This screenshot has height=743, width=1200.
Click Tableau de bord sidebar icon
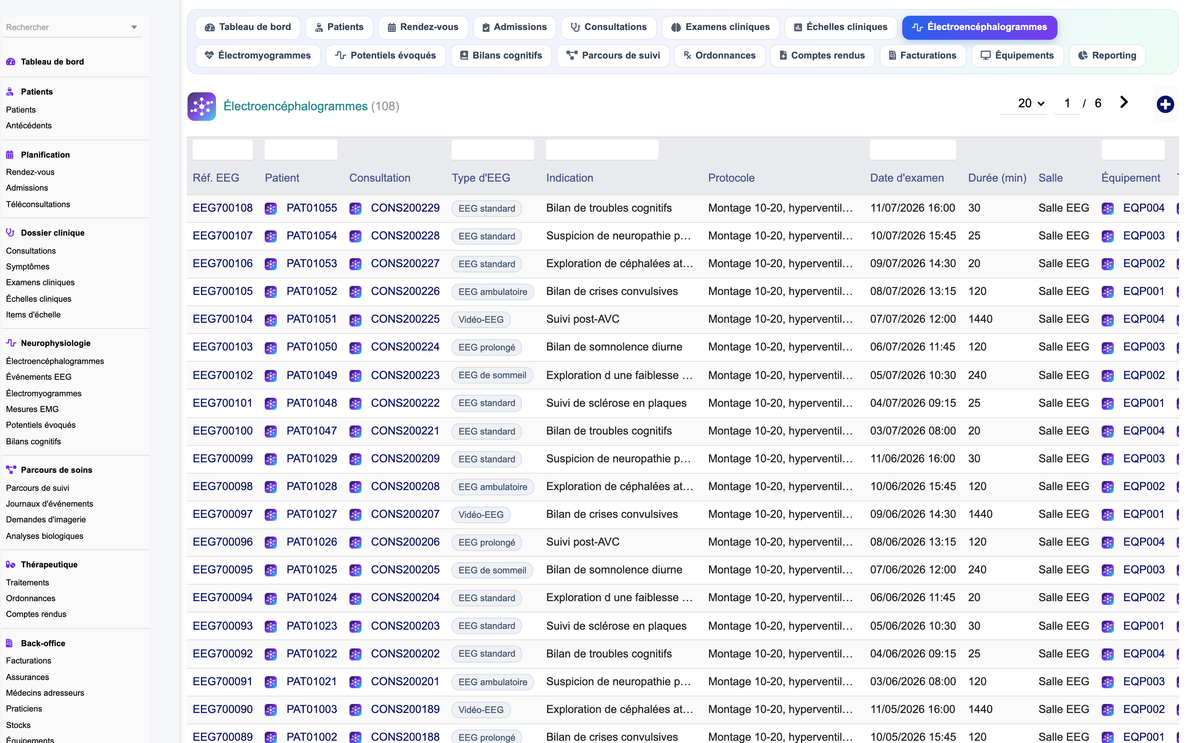point(11,62)
